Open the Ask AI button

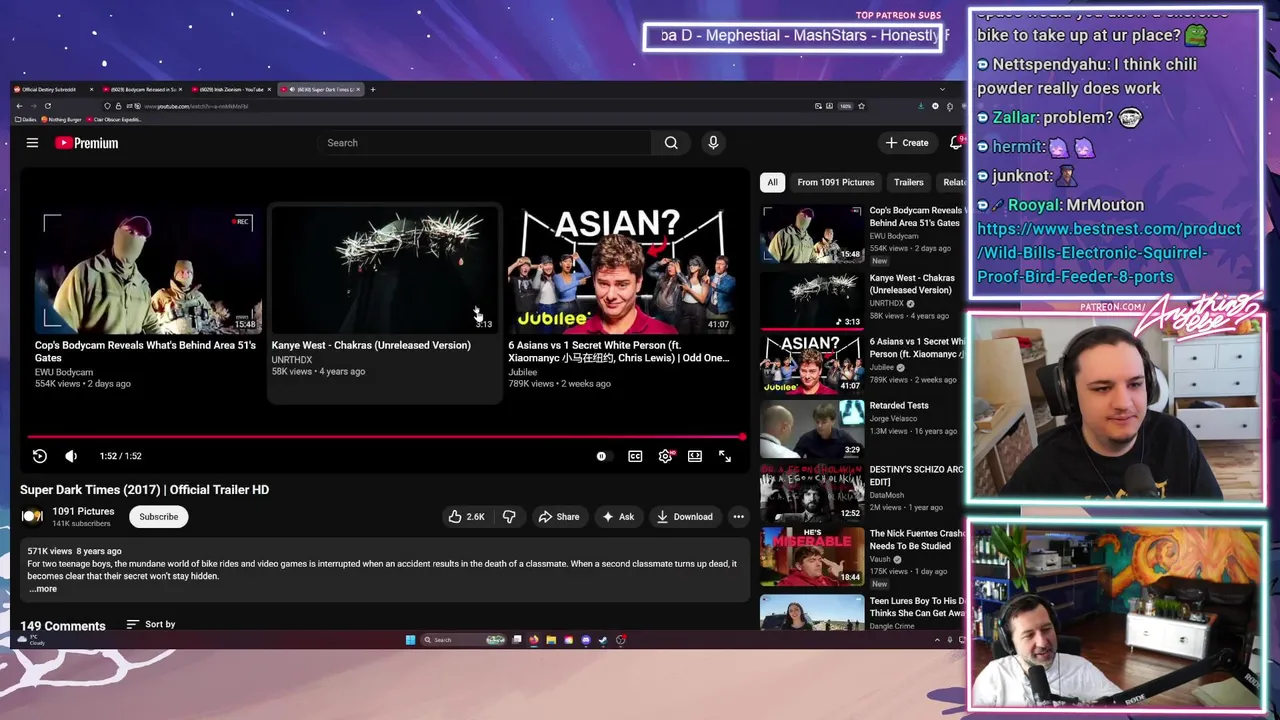click(618, 517)
